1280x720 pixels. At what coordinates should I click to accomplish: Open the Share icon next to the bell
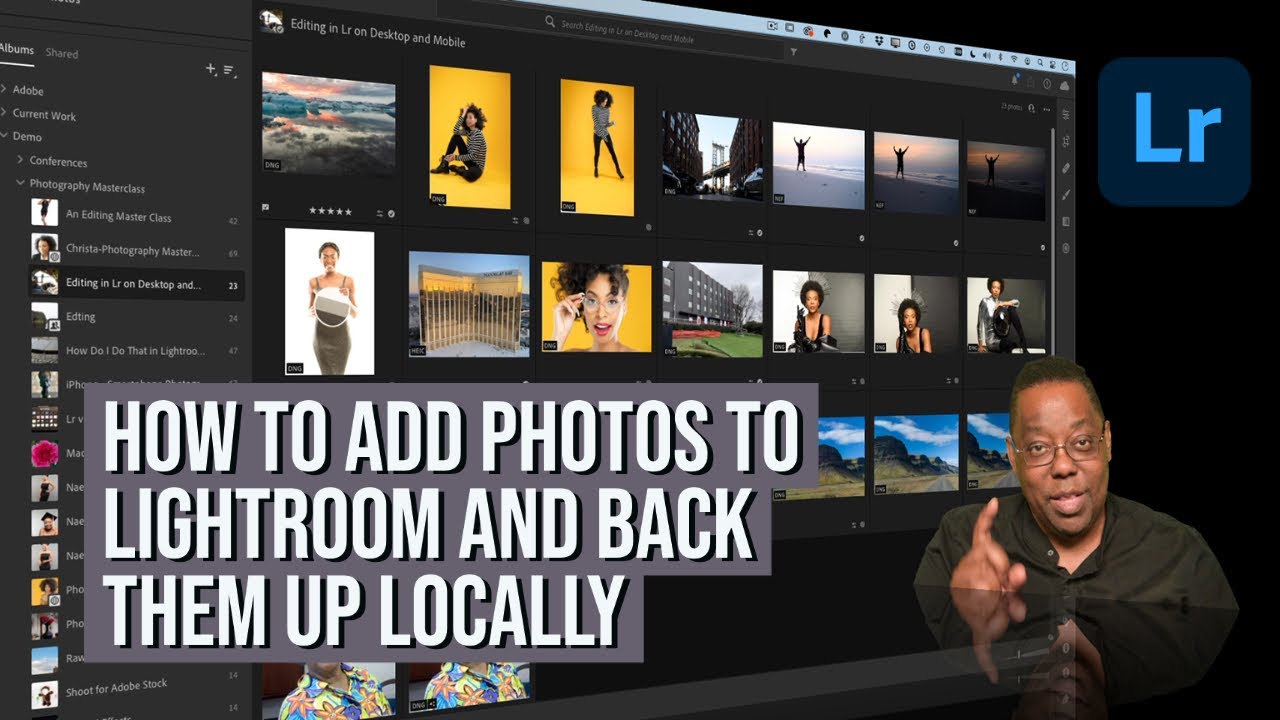click(x=1031, y=82)
